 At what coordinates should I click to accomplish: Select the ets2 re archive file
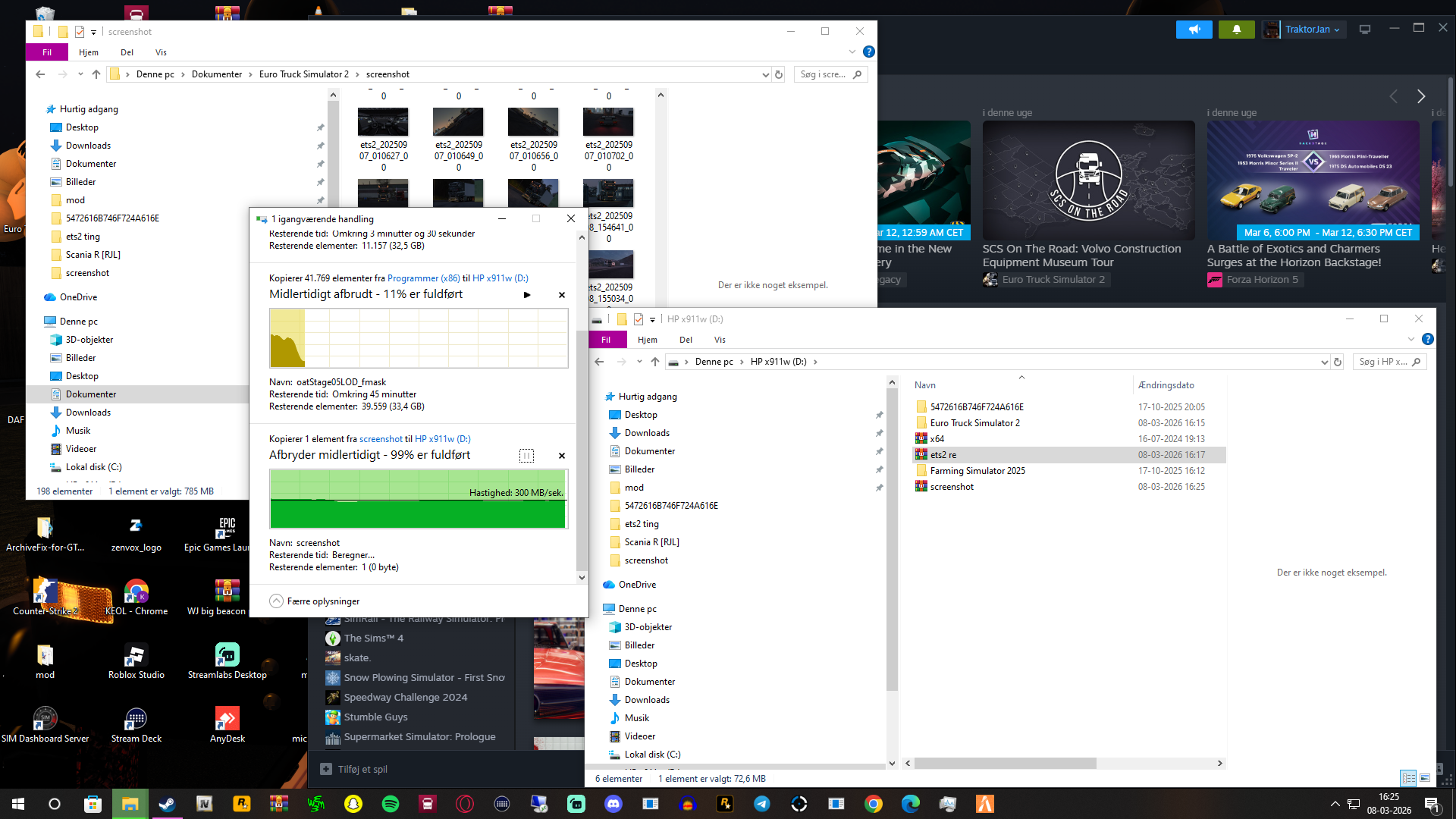943,455
